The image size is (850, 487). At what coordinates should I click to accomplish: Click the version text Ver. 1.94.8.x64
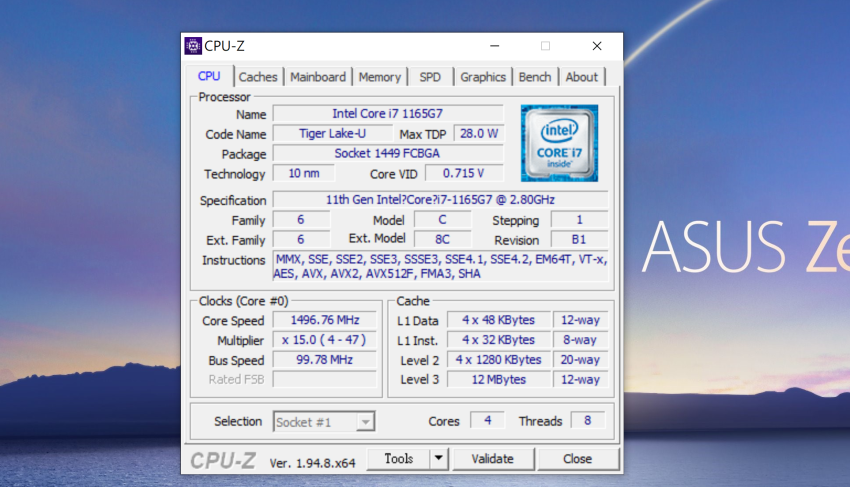[312, 463]
